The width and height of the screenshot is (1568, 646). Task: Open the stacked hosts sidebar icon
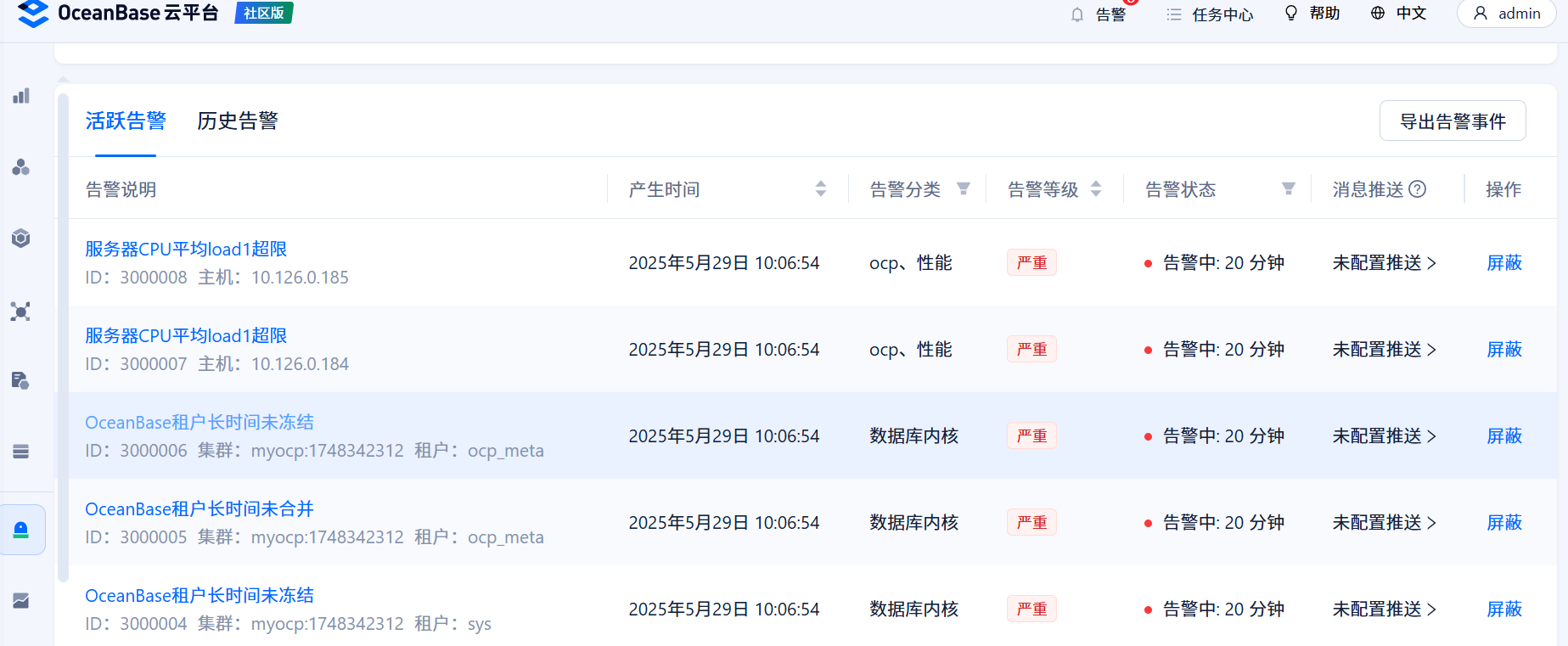21,452
